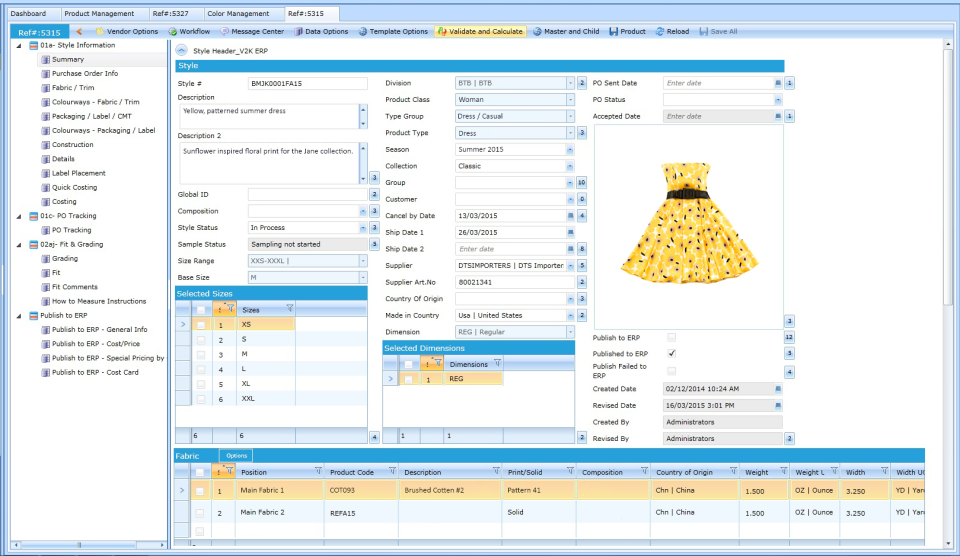The image size is (960, 556).
Task: Open calendar for Accepted Date
Action: point(778,116)
